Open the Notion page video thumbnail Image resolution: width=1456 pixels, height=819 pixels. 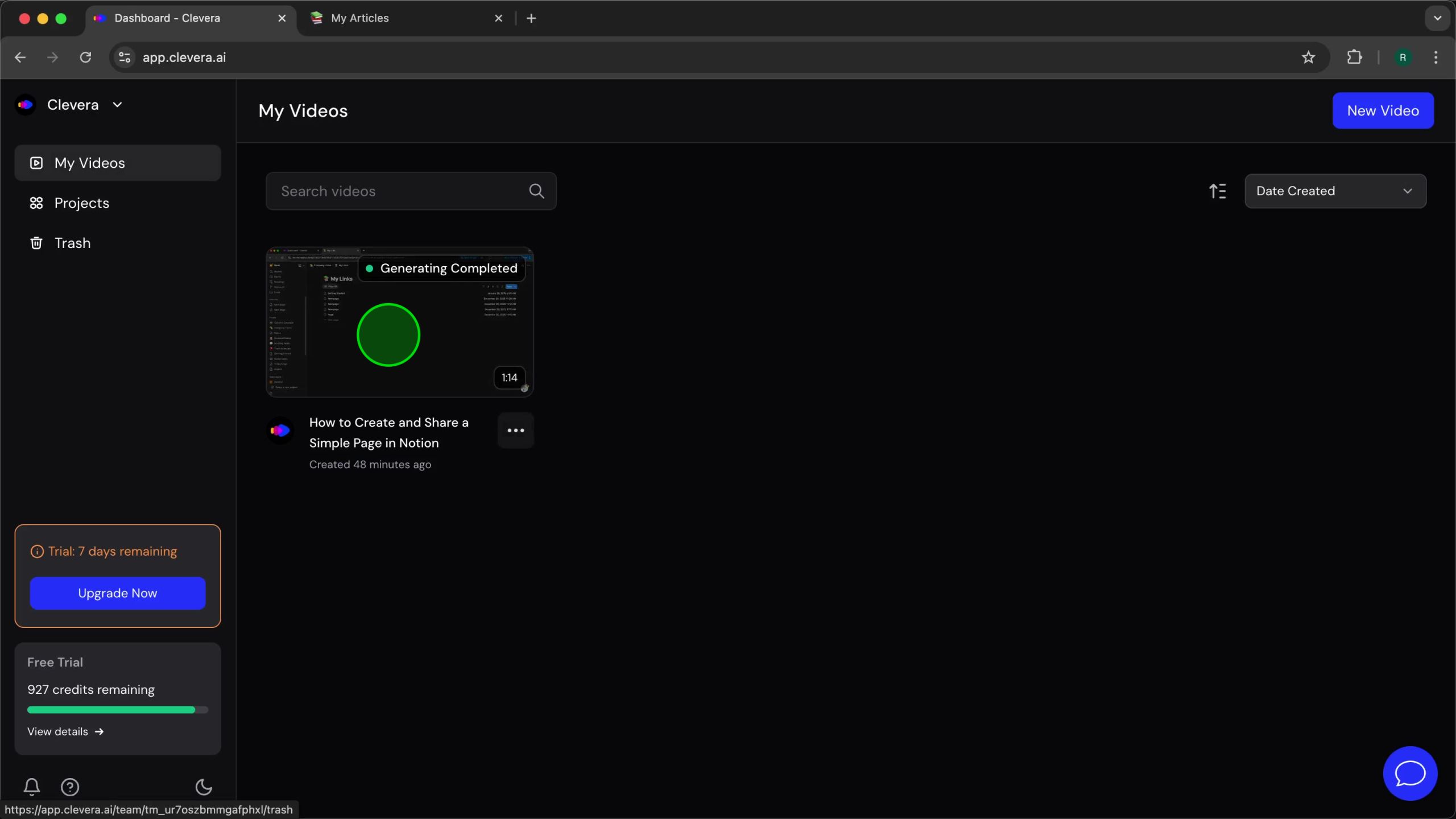pos(400,322)
